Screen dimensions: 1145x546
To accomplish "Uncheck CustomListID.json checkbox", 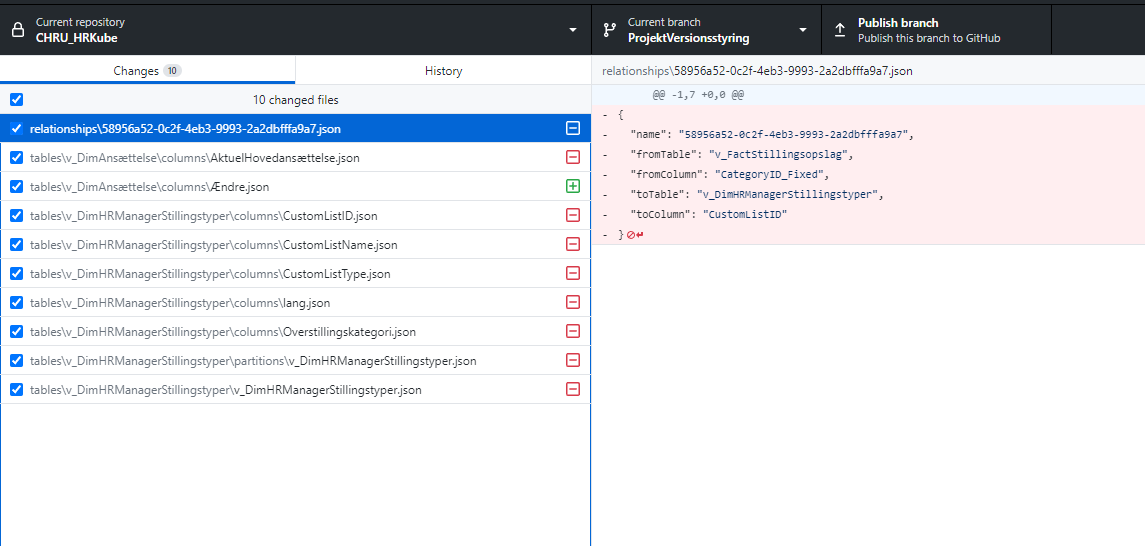I will pyautogui.click(x=17, y=215).
